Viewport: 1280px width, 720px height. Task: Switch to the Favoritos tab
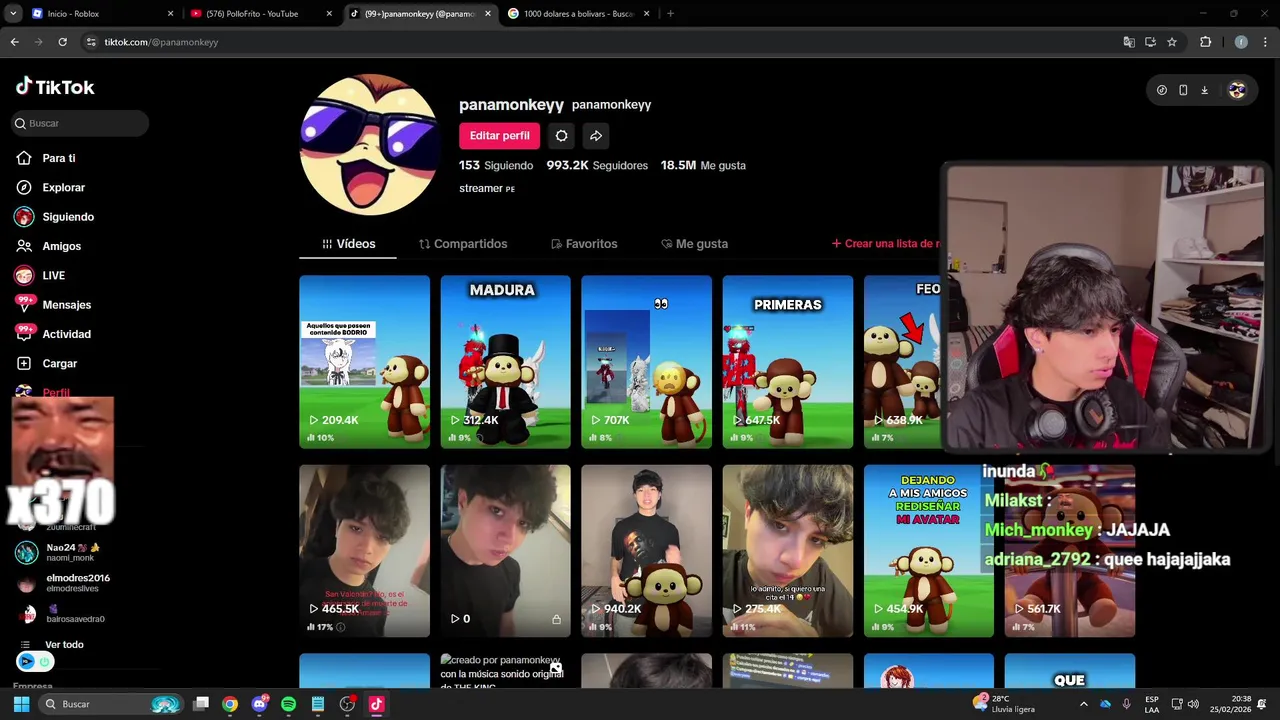tap(584, 244)
